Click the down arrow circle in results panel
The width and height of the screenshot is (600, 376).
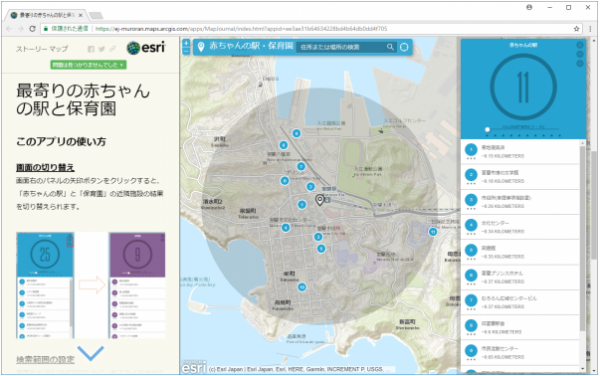(580, 63)
